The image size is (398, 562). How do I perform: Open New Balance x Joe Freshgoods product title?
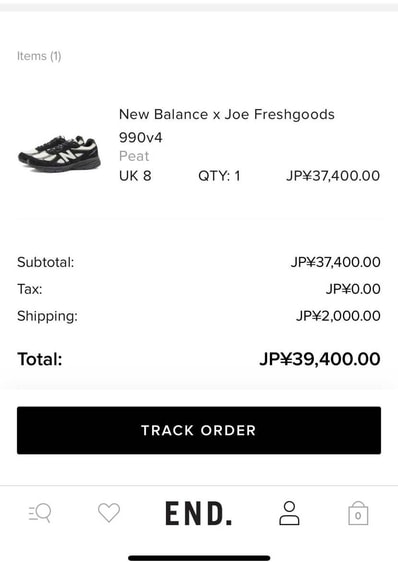coord(227,114)
